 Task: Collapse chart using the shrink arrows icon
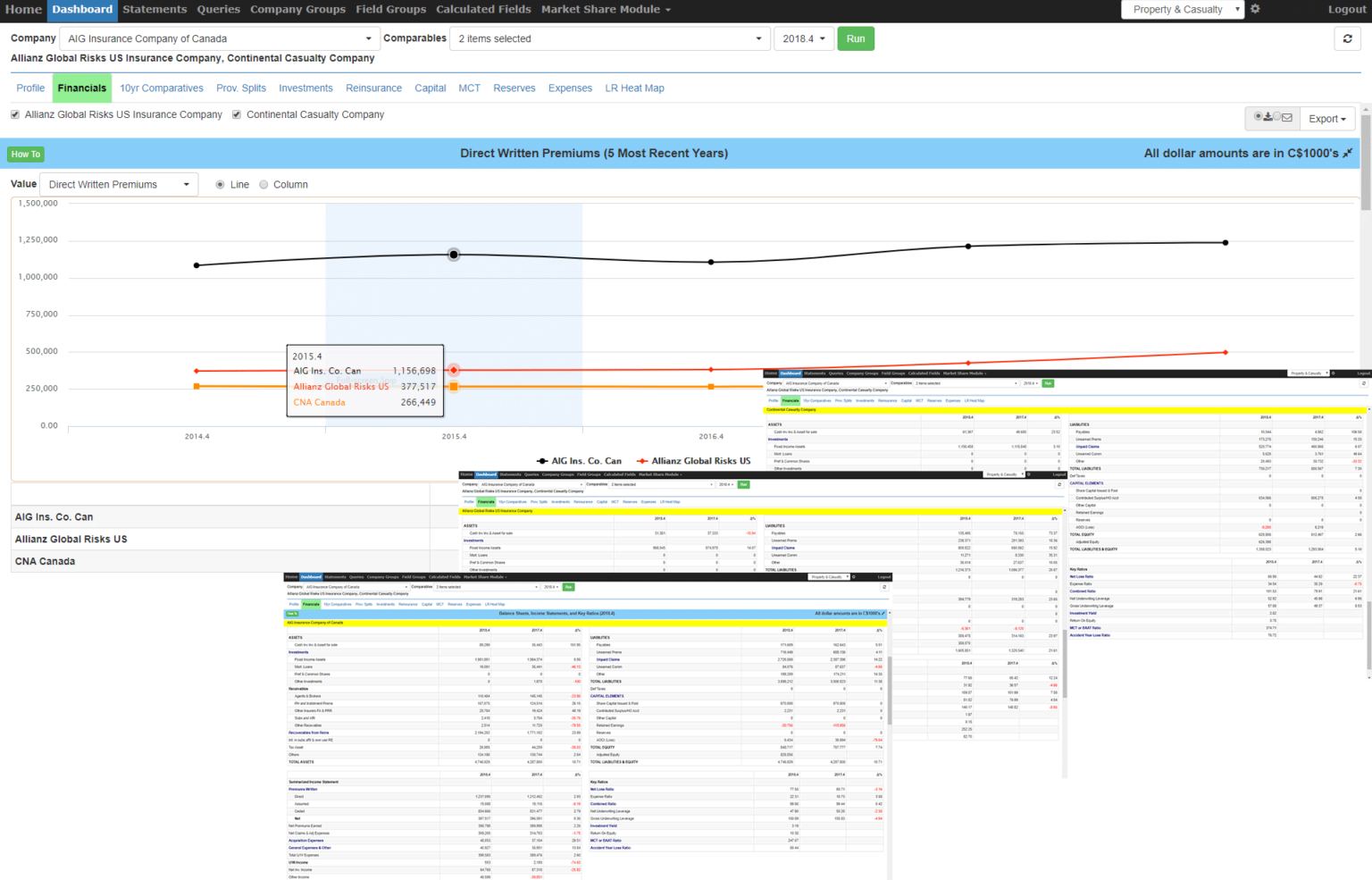point(1348,153)
